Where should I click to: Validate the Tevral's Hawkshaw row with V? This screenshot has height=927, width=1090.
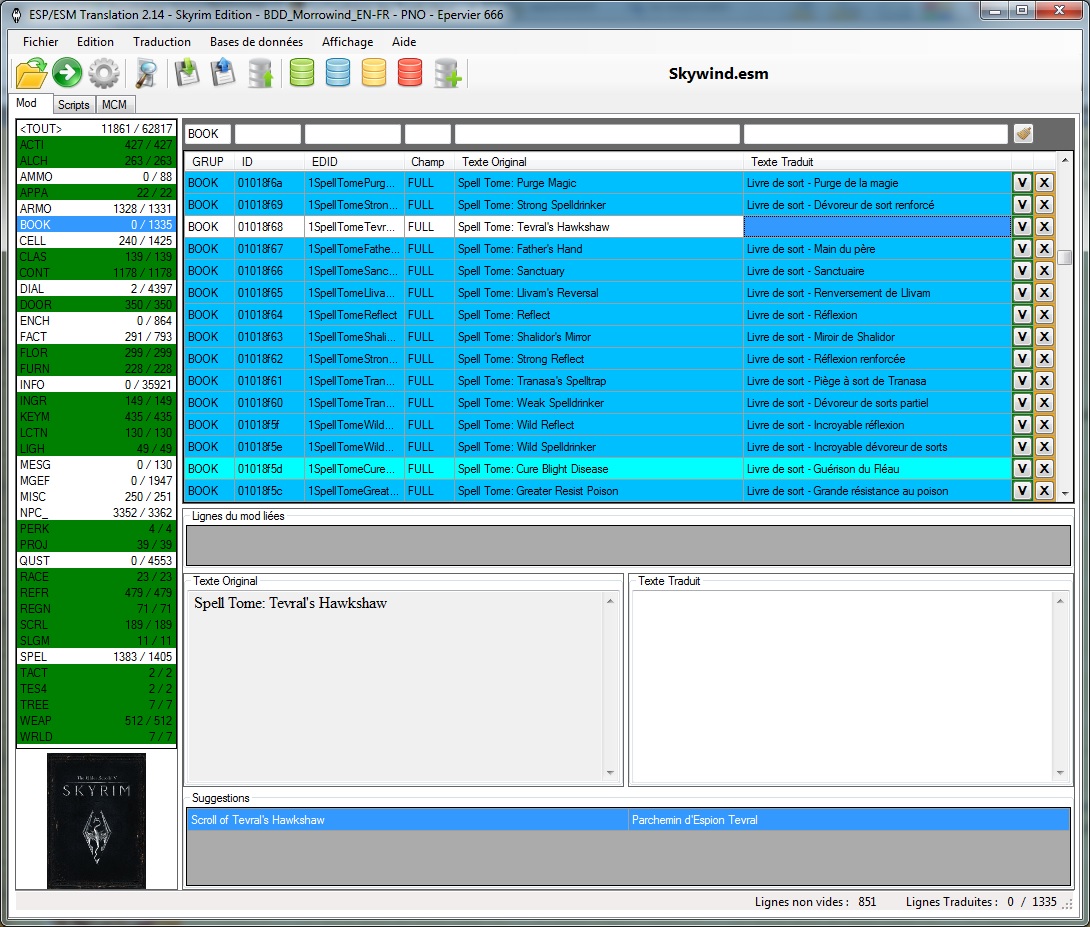coord(1022,227)
